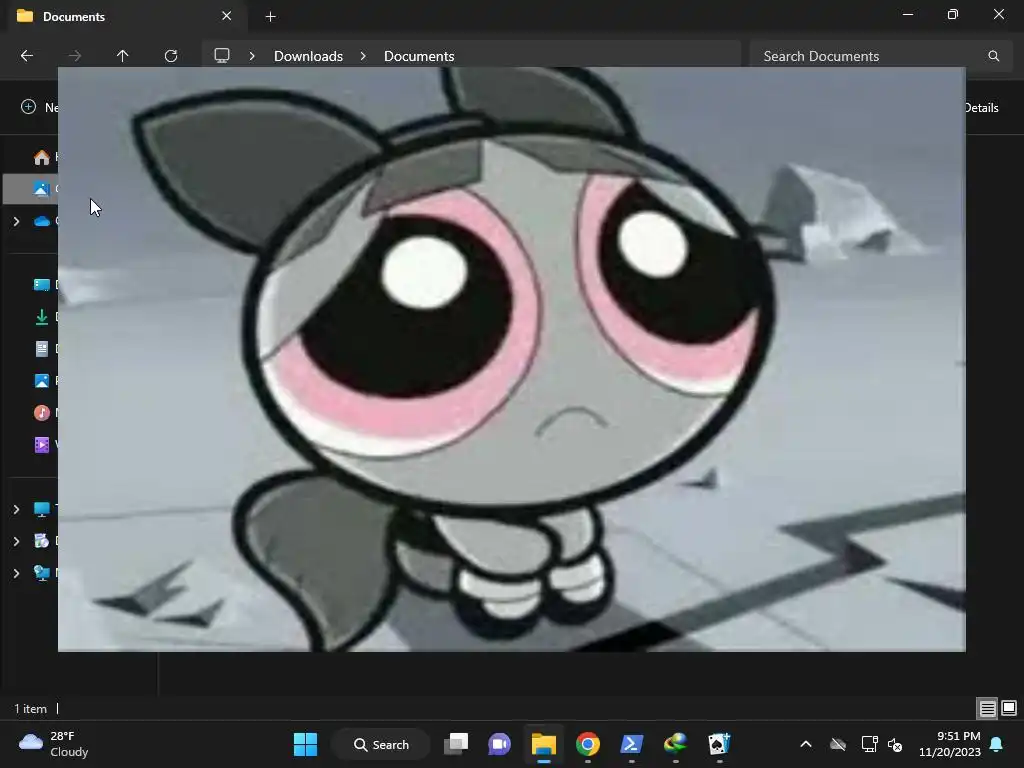
Task: Click the Powerpuff image preview
Action: 511,359
